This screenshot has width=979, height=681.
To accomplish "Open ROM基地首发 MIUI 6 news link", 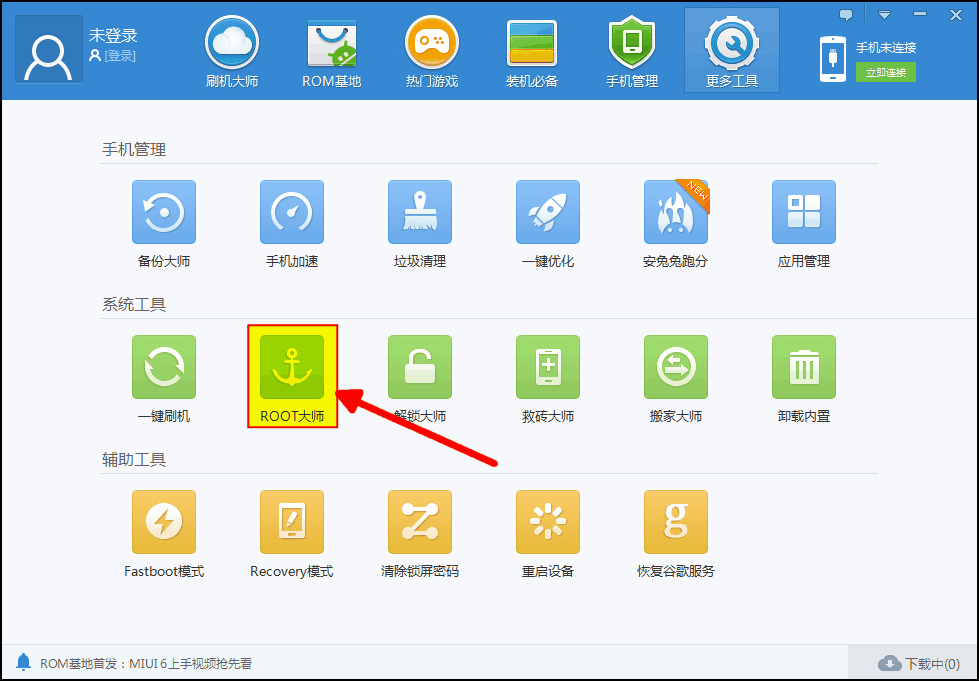I will click(x=146, y=664).
